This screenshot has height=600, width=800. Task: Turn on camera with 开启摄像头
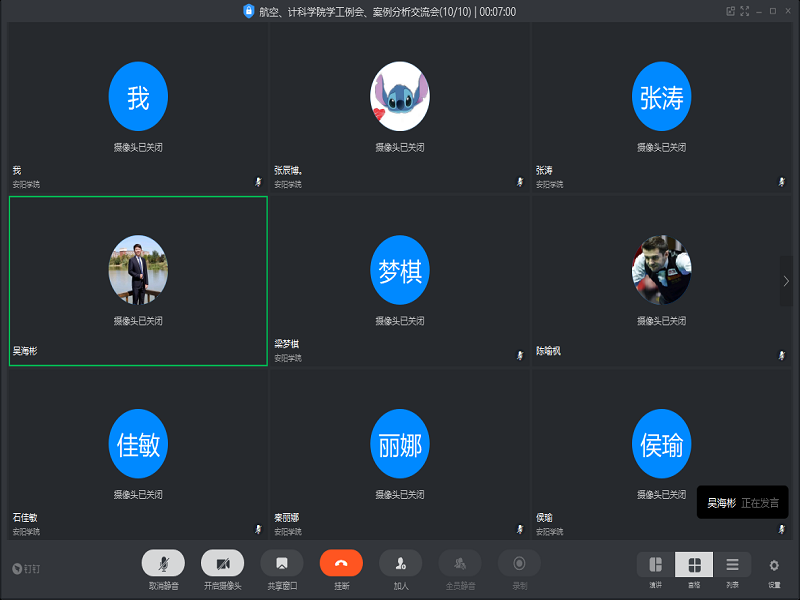[222, 564]
